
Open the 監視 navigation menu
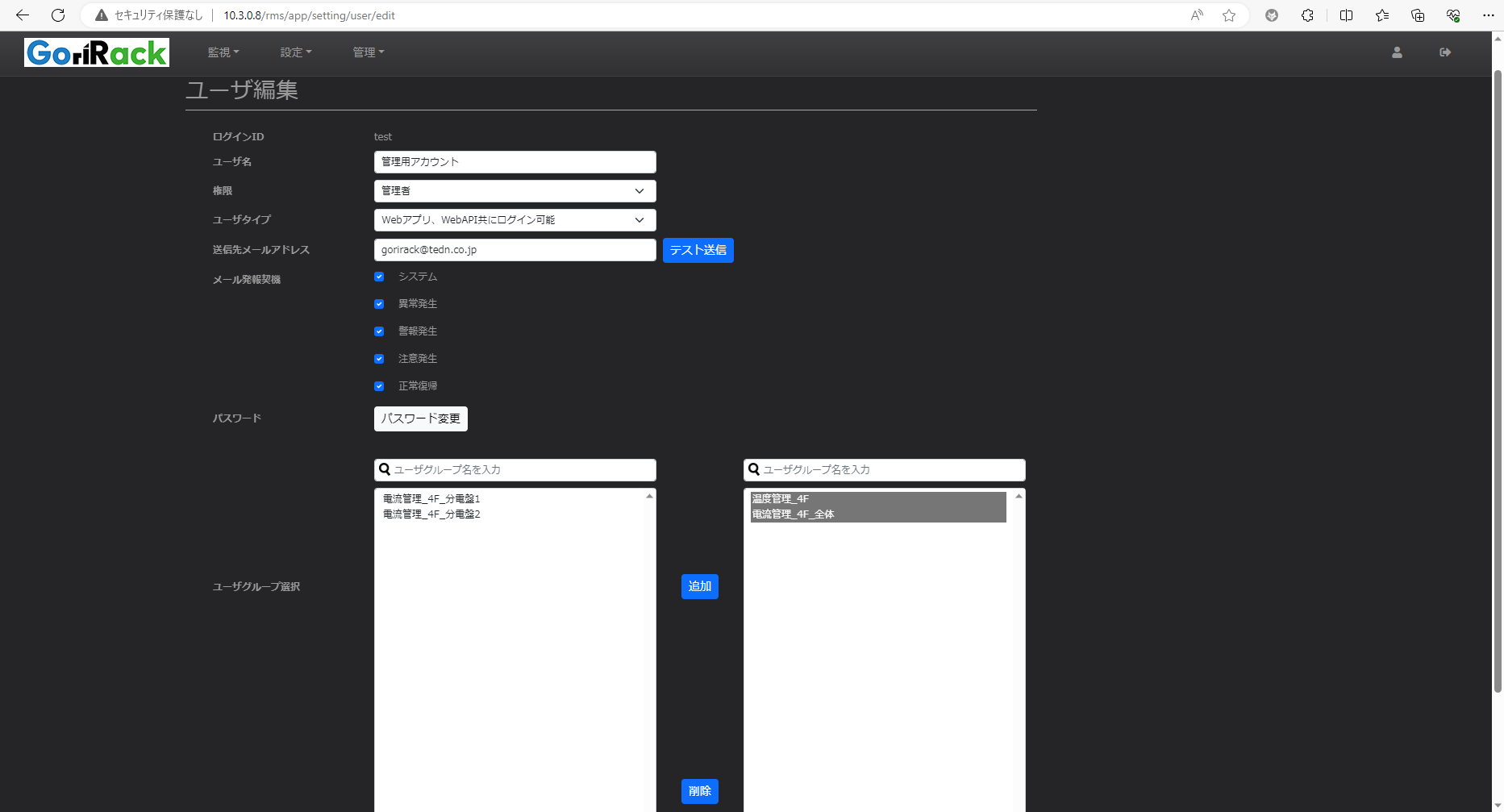click(223, 52)
